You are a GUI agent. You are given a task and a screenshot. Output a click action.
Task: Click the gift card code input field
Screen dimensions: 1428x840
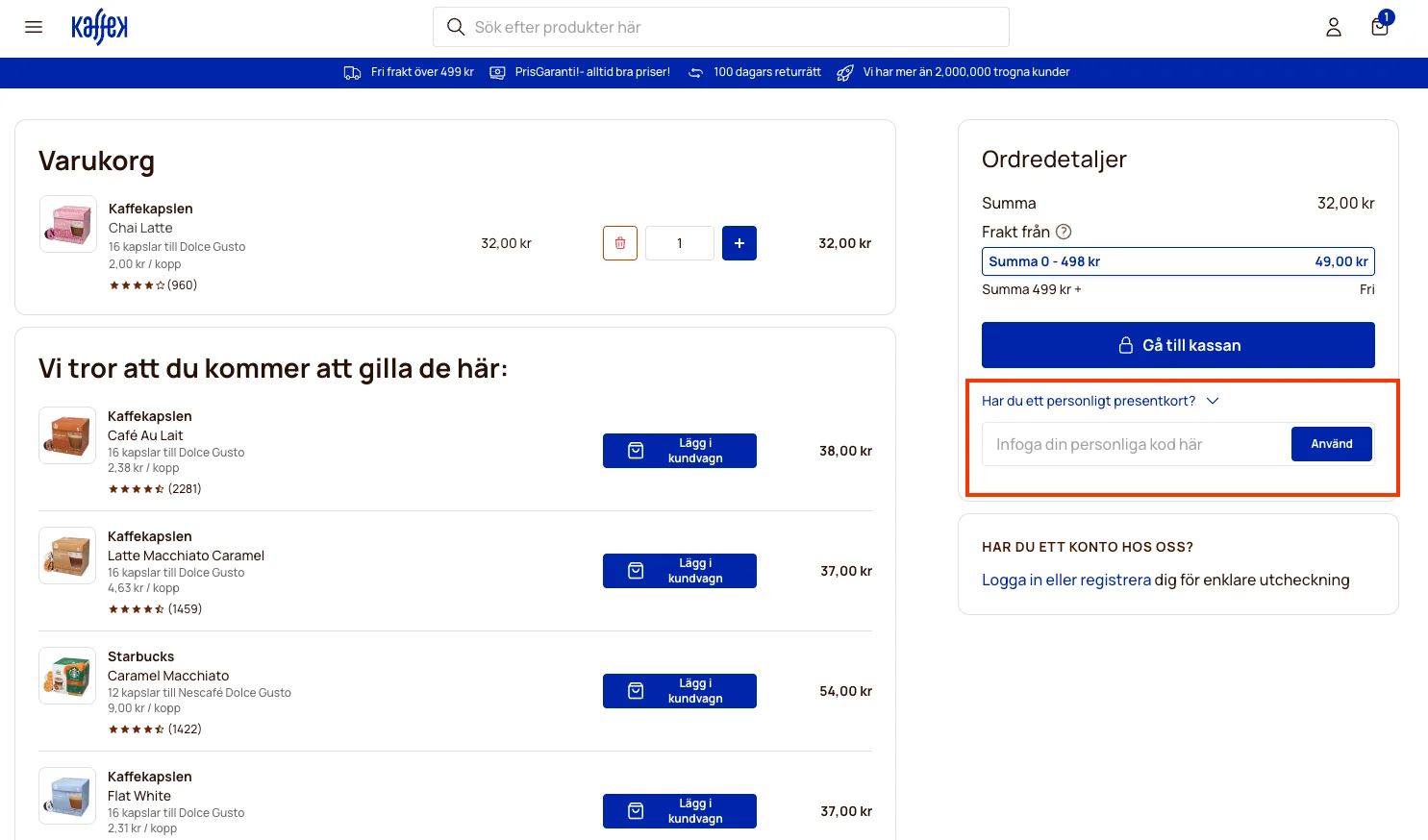pyautogui.click(x=1135, y=443)
